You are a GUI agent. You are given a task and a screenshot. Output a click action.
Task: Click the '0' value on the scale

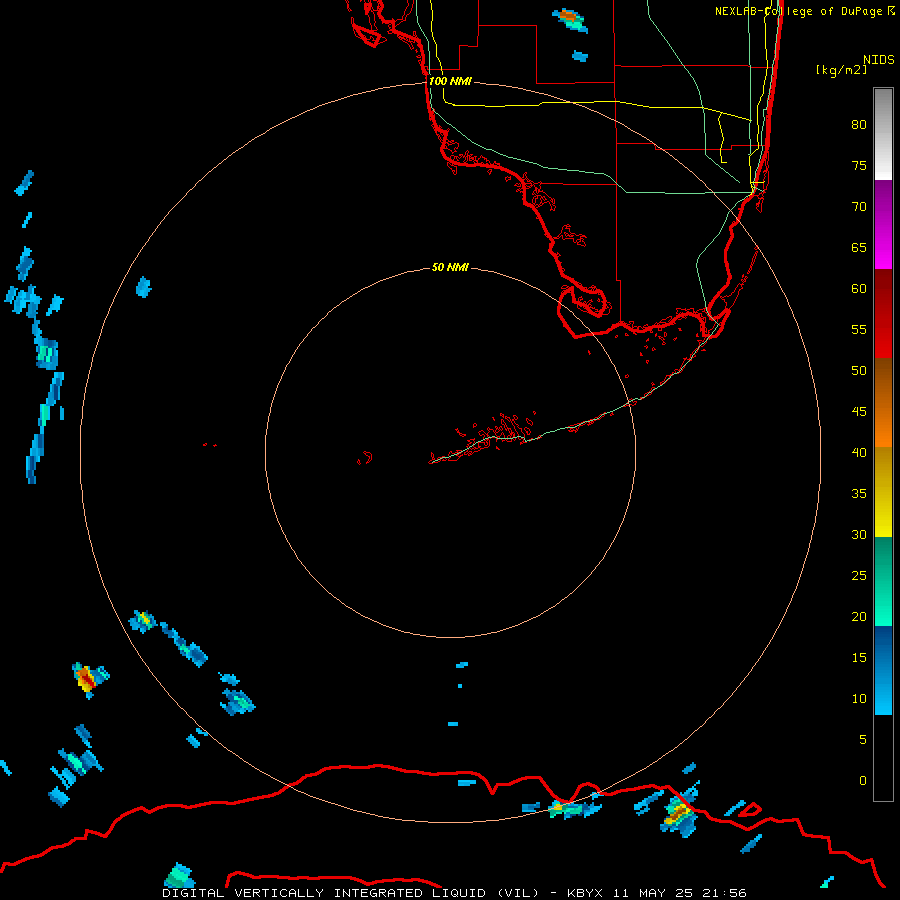[x=863, y=781]
